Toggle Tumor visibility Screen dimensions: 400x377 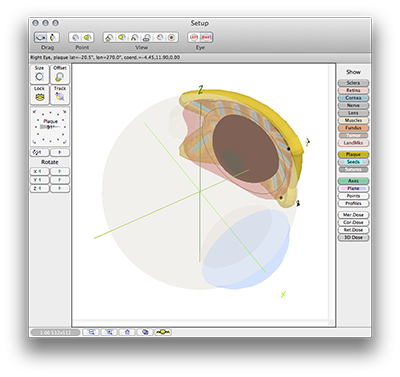[x=353, y=135]
